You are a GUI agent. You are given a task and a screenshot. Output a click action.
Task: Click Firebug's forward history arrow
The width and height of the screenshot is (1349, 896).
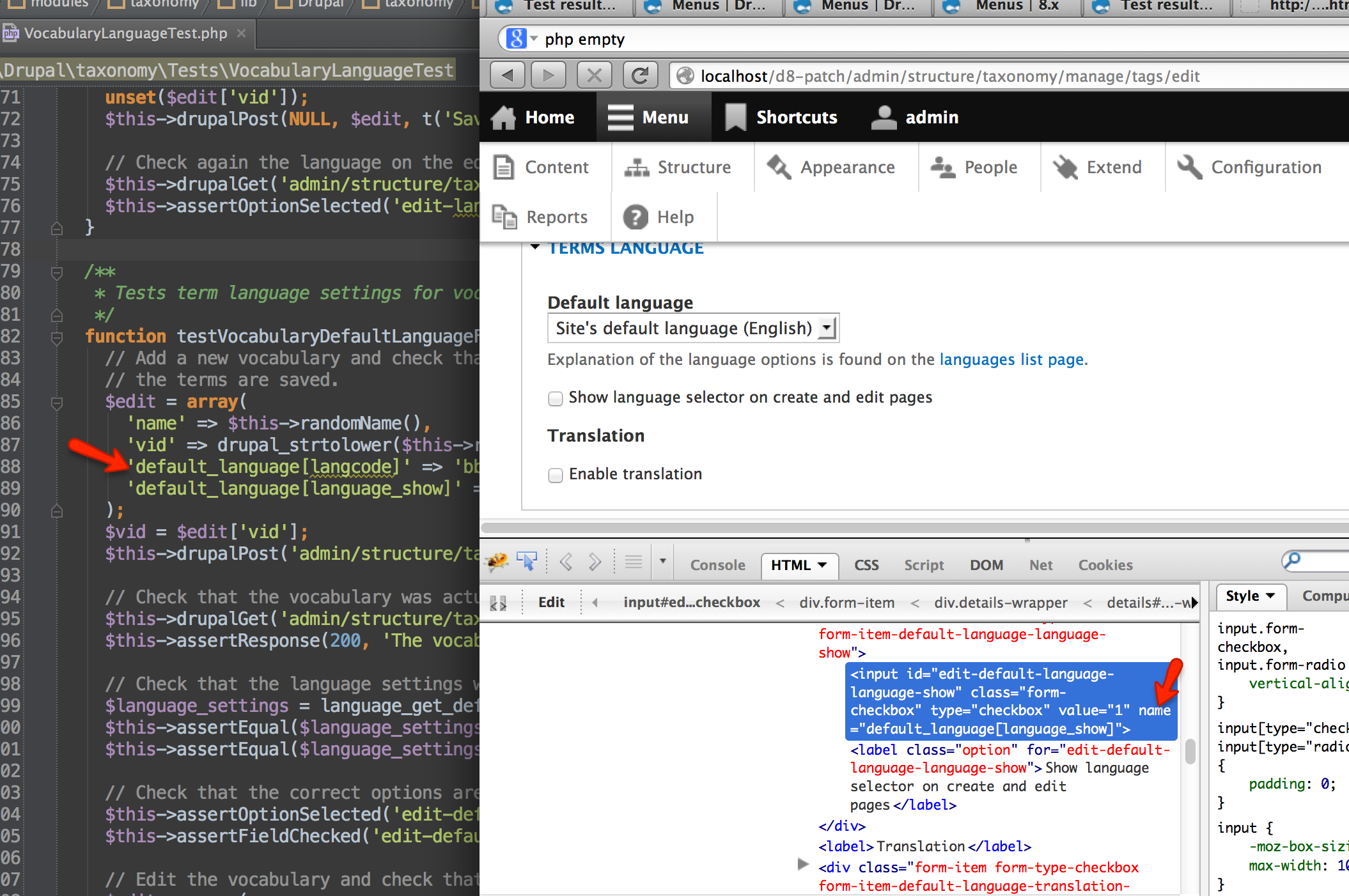595,562
